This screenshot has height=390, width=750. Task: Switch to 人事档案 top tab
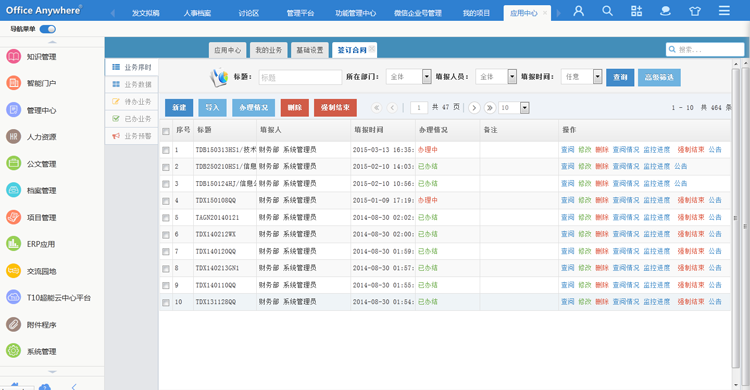pos(197,13)
